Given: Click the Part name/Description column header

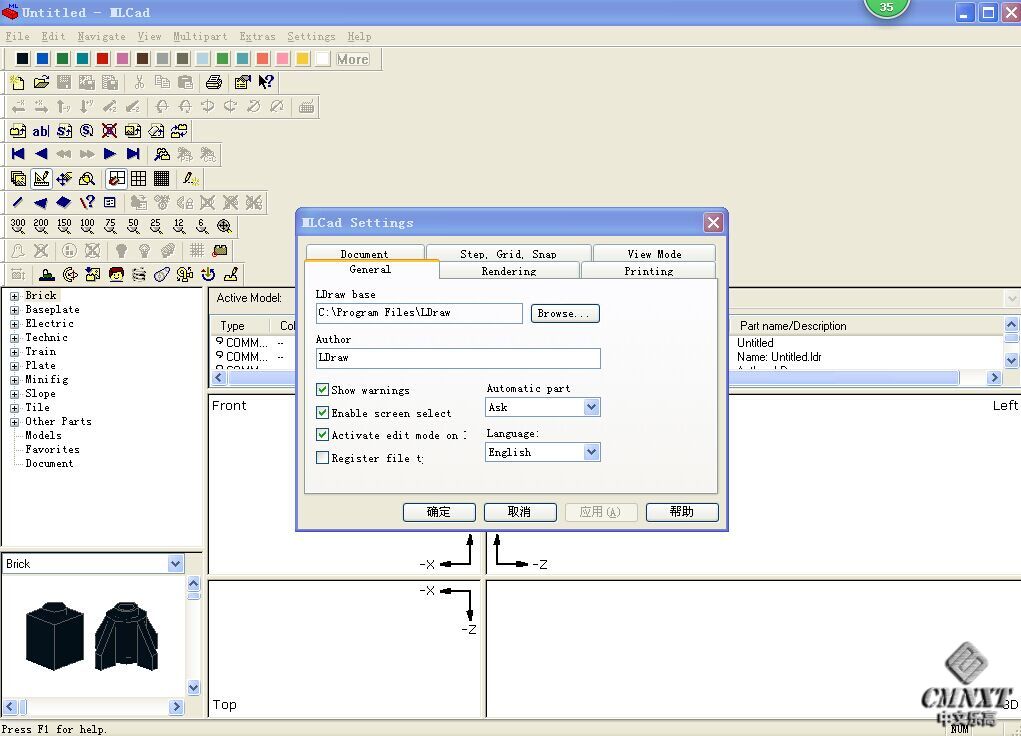Looking at the screenshot, I should (x=793, y=326).
